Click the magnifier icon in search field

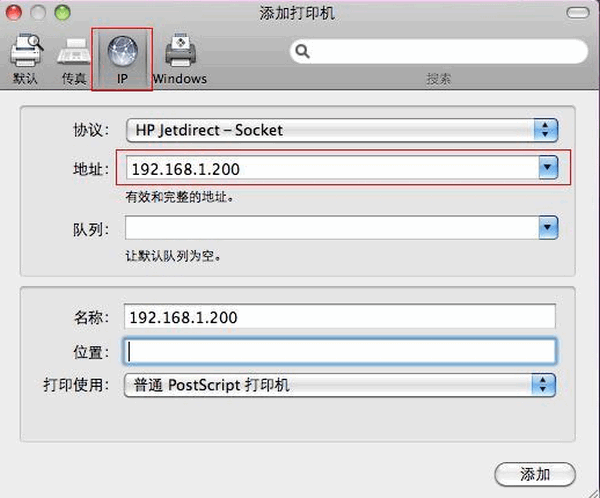click(x=302, y=51)
